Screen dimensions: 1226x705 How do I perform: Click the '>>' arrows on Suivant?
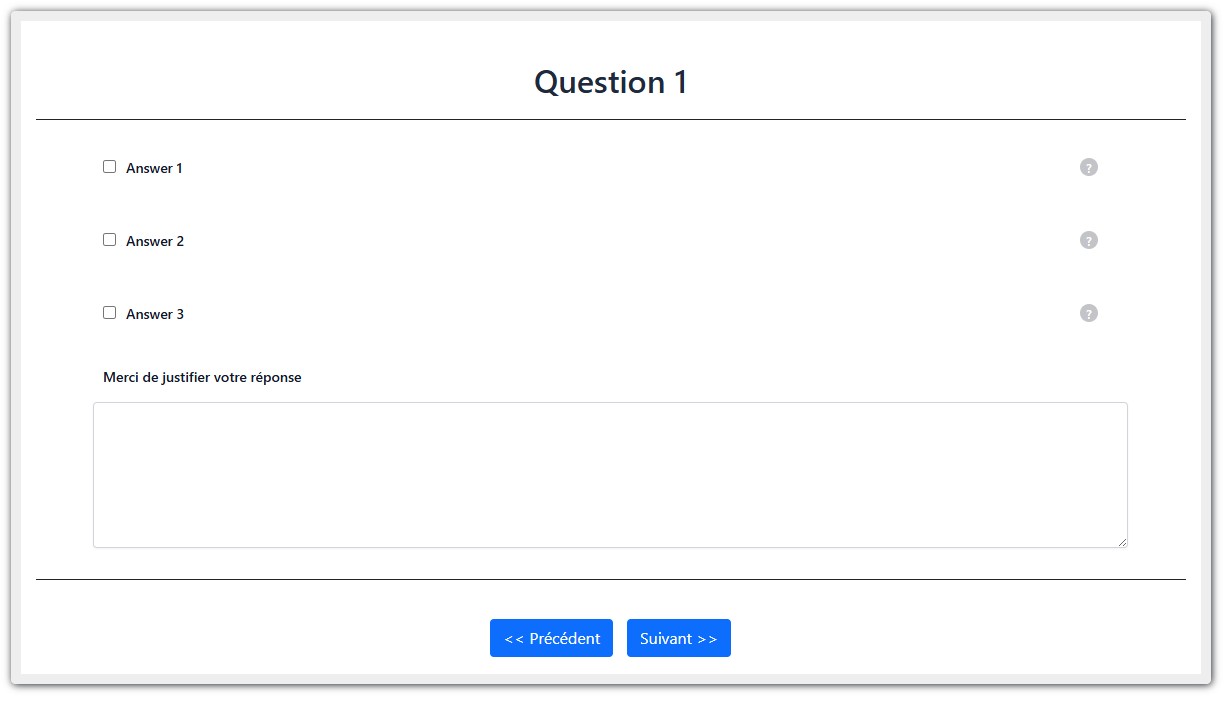tap(707, 639)
